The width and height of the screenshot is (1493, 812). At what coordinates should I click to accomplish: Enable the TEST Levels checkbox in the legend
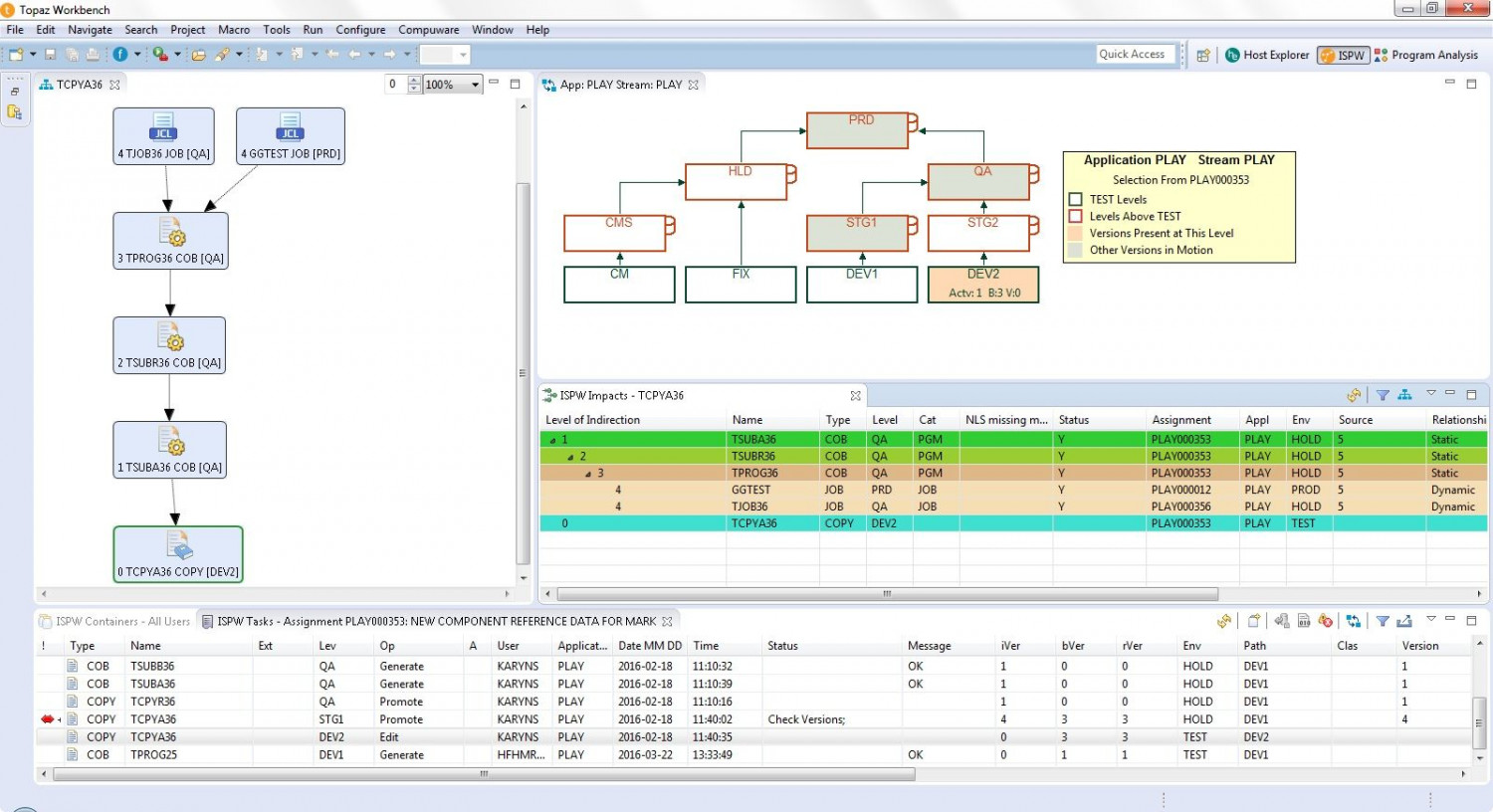(1075, 198)
